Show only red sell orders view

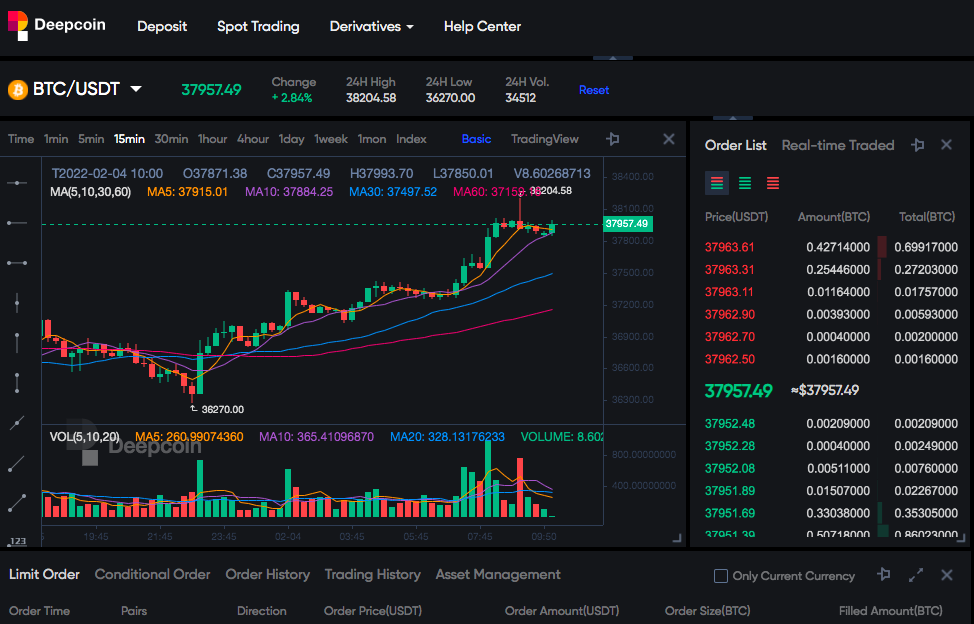(773, 183)
